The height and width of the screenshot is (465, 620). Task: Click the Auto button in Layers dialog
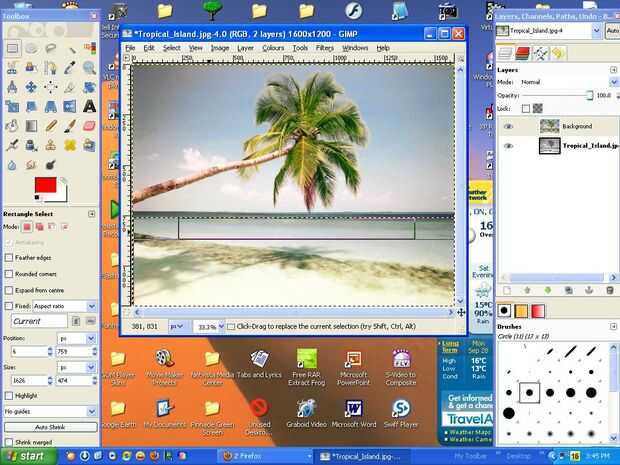pyautogui.click(x=612, y=31)
